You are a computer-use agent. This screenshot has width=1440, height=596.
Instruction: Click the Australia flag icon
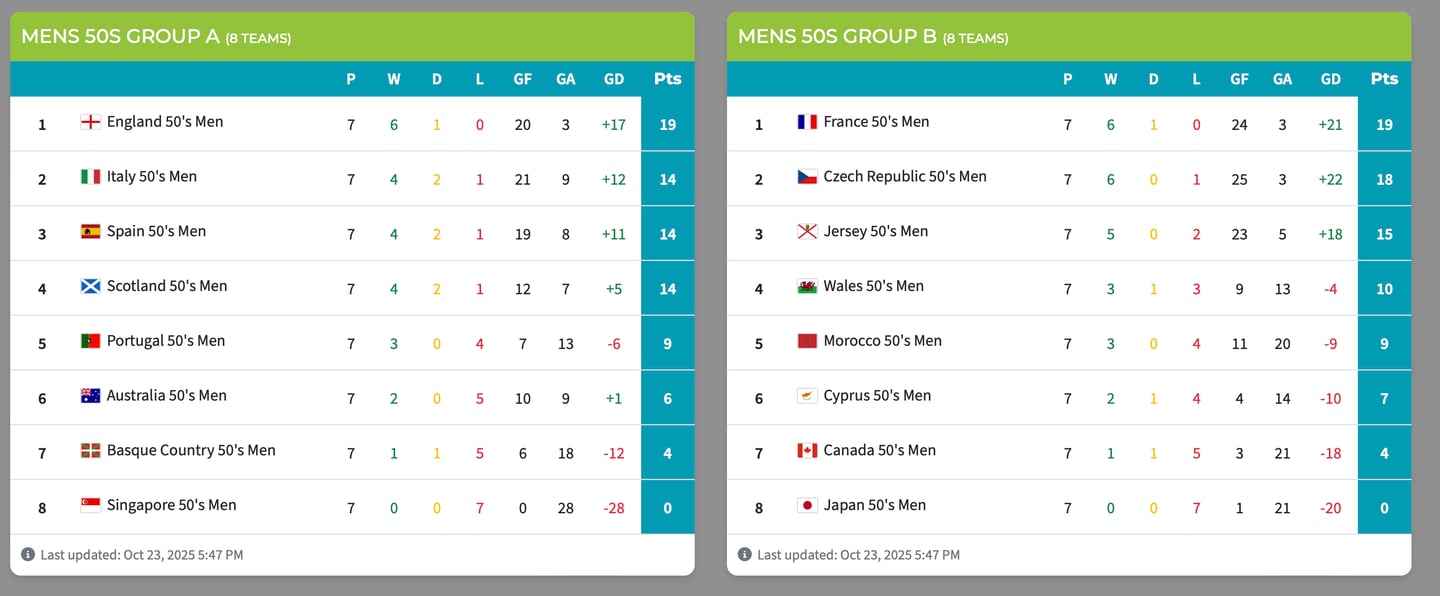(x=90, y=396)
